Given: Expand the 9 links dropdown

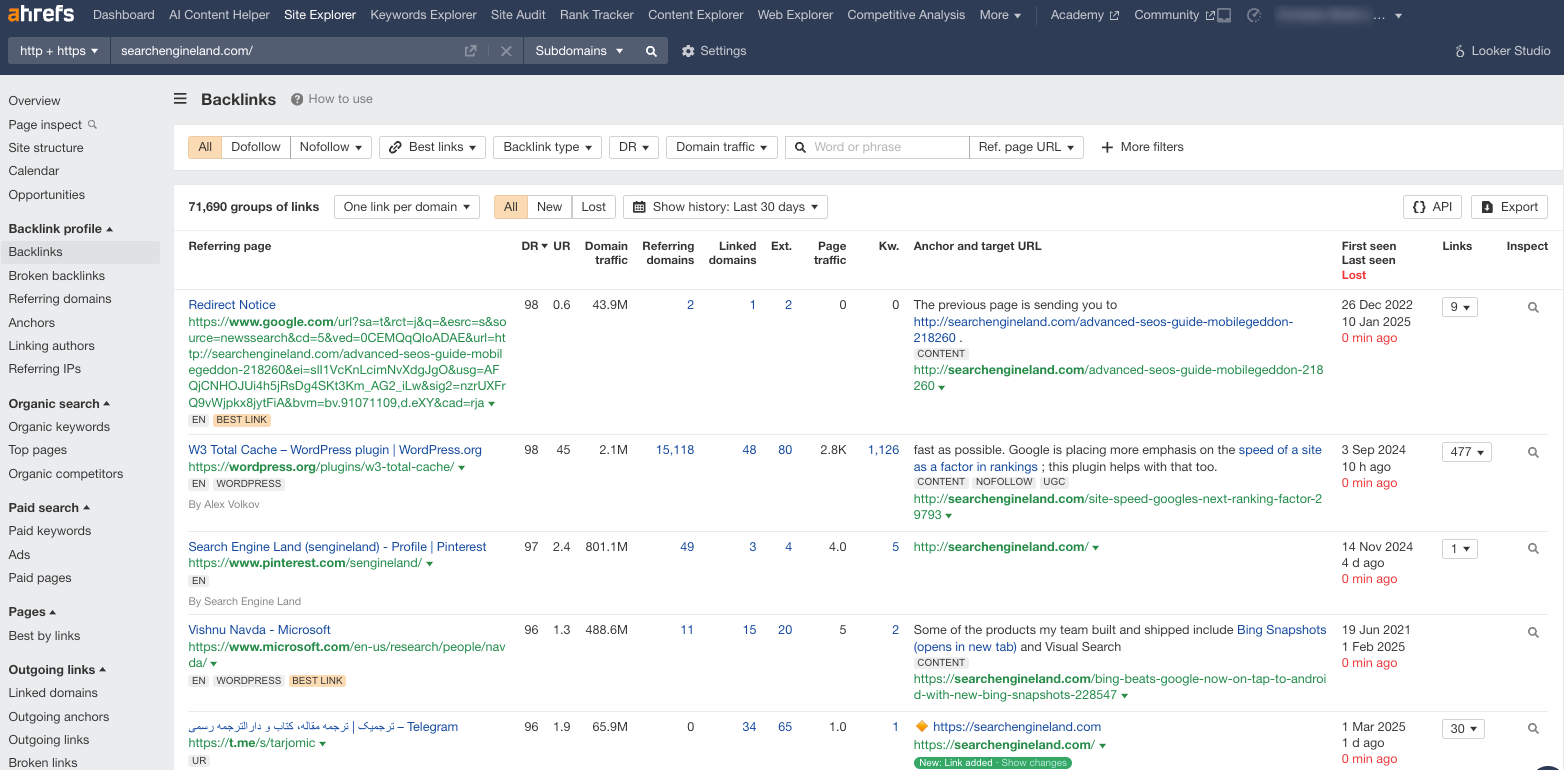Looking at the screenshot, I should (1460, 308).
